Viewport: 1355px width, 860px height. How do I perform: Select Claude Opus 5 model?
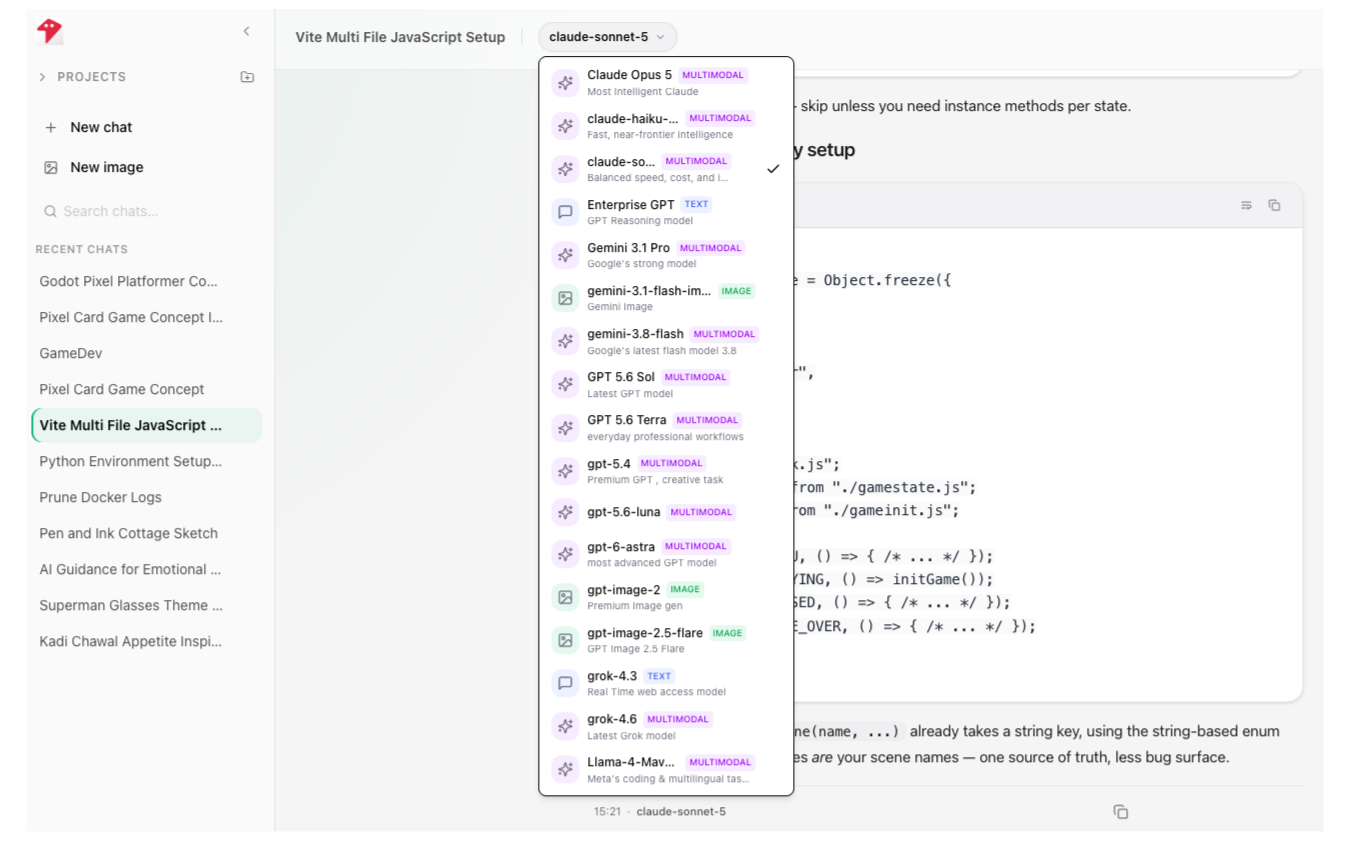(666, 83)
